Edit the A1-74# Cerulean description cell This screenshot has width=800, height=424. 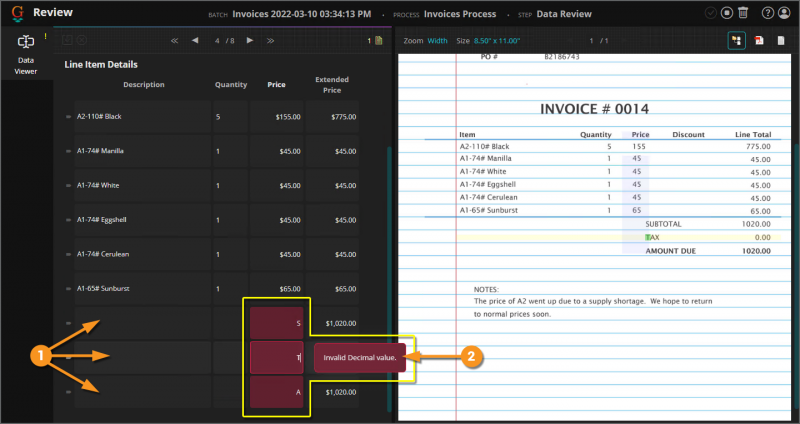click(142, 254)
